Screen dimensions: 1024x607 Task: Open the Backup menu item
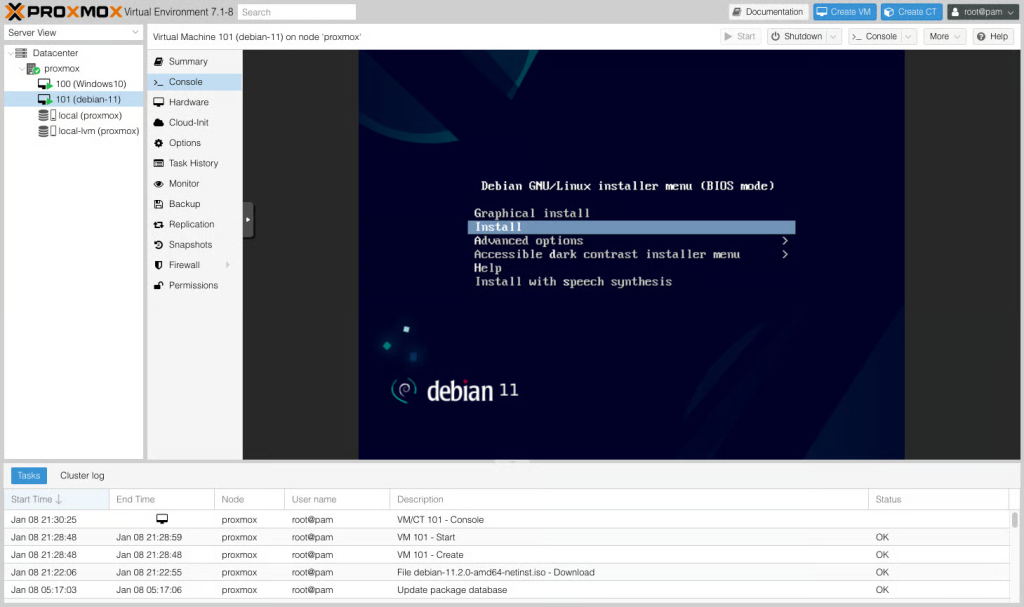(x=195, y=204)
